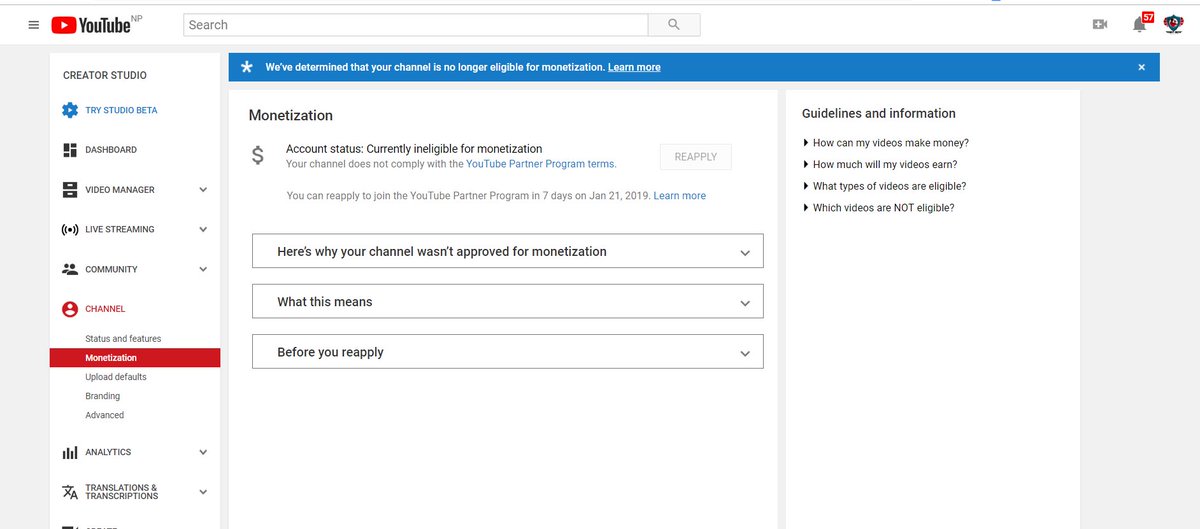The width and height of the screenshot is (1200, 529).
Task: Expand the Analytics section chevron
Action: [203, 452]
